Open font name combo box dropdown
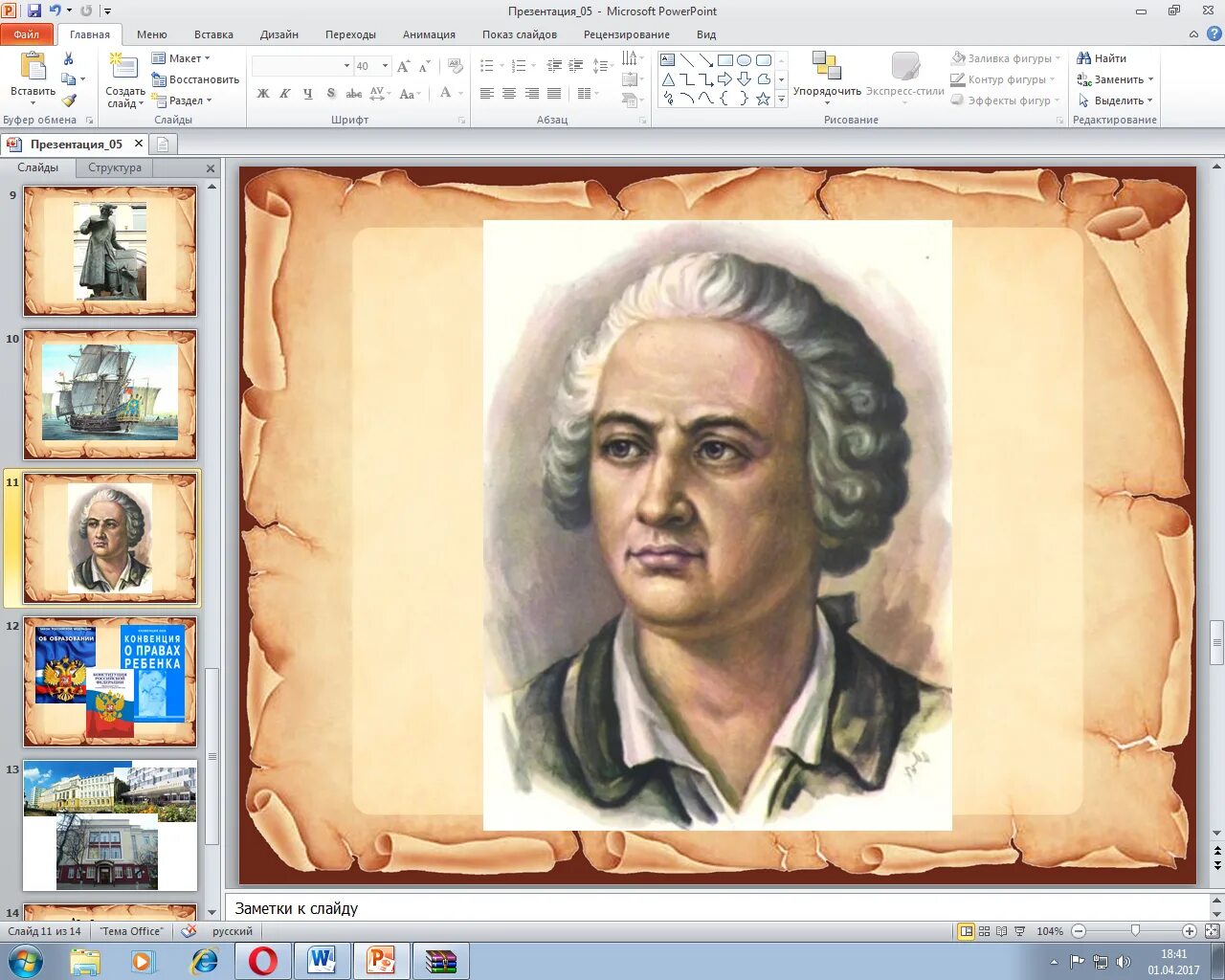Image resolution: width=1225 pixels, height=980 pixels. (x=346, y=66)
